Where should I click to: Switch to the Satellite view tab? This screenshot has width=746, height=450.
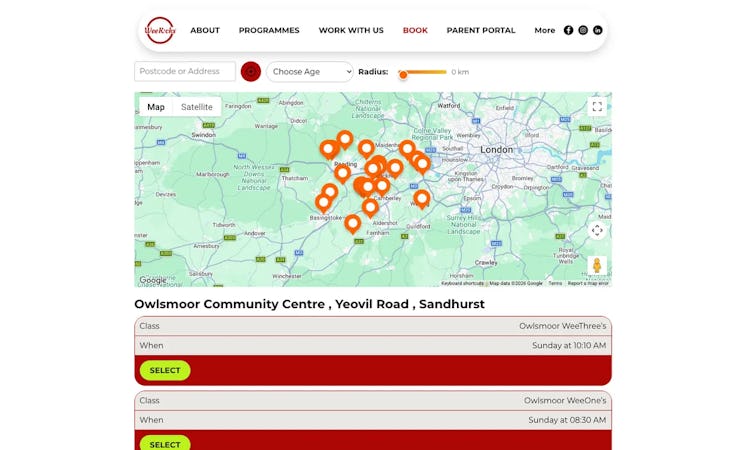pos(196,107)
